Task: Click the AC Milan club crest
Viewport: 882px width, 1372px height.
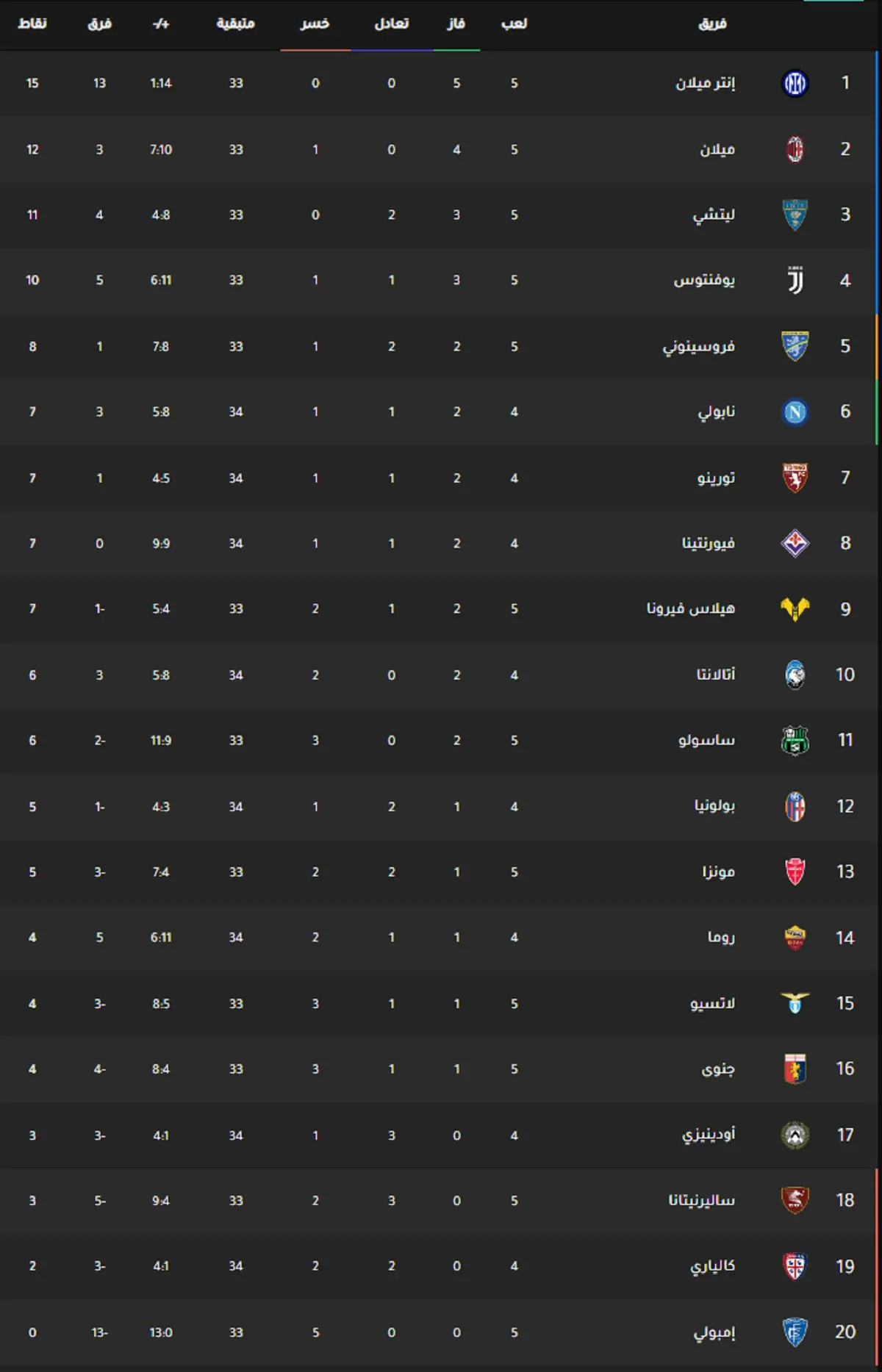Action: [x=795, y=149]
